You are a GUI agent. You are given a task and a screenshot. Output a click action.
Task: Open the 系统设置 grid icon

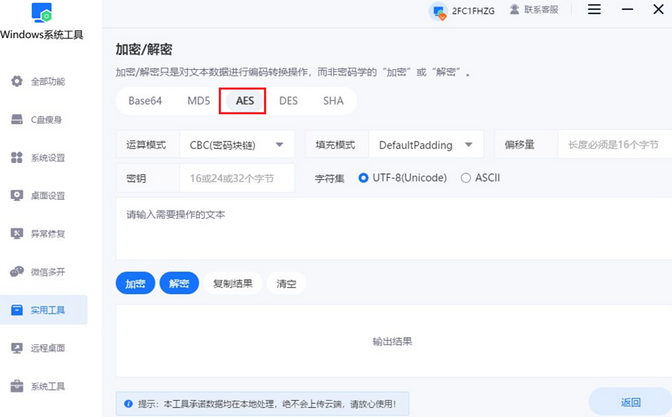click(x=17, y=158)
